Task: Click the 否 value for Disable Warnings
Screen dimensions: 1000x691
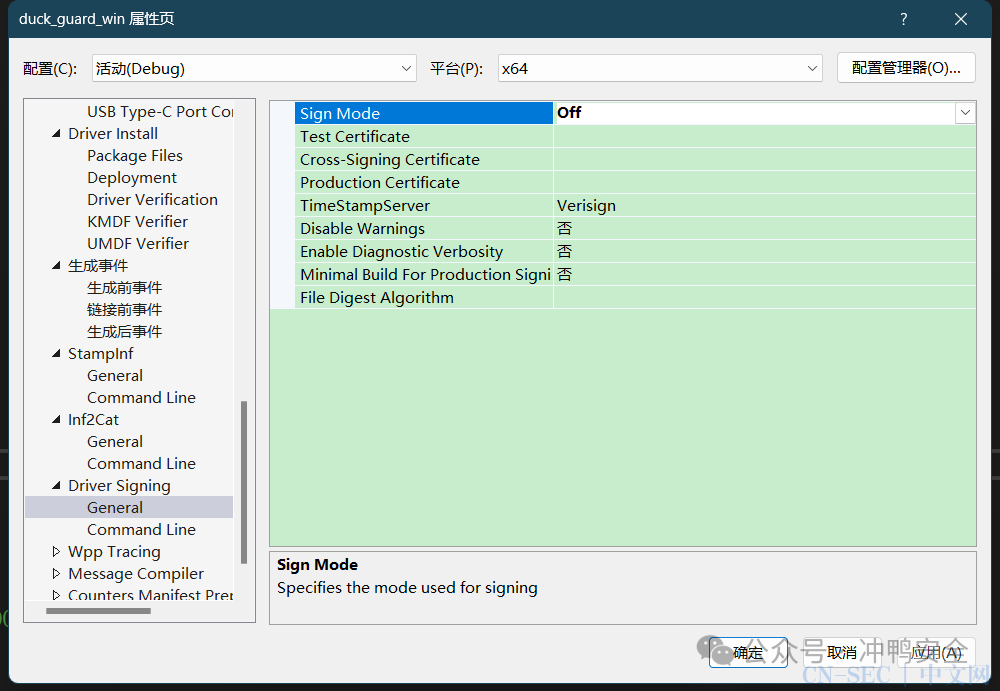Action: 765,228
